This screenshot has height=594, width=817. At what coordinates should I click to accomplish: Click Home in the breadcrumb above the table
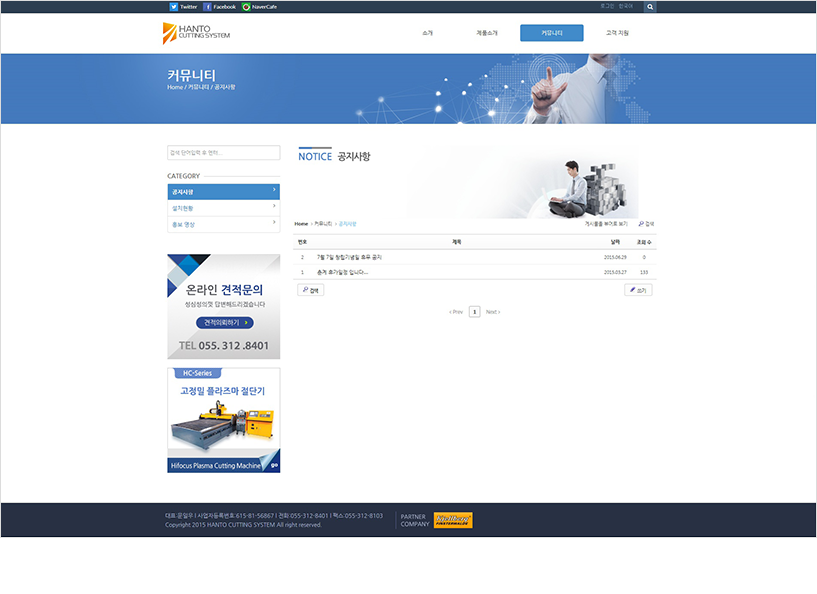click(301, 224)
